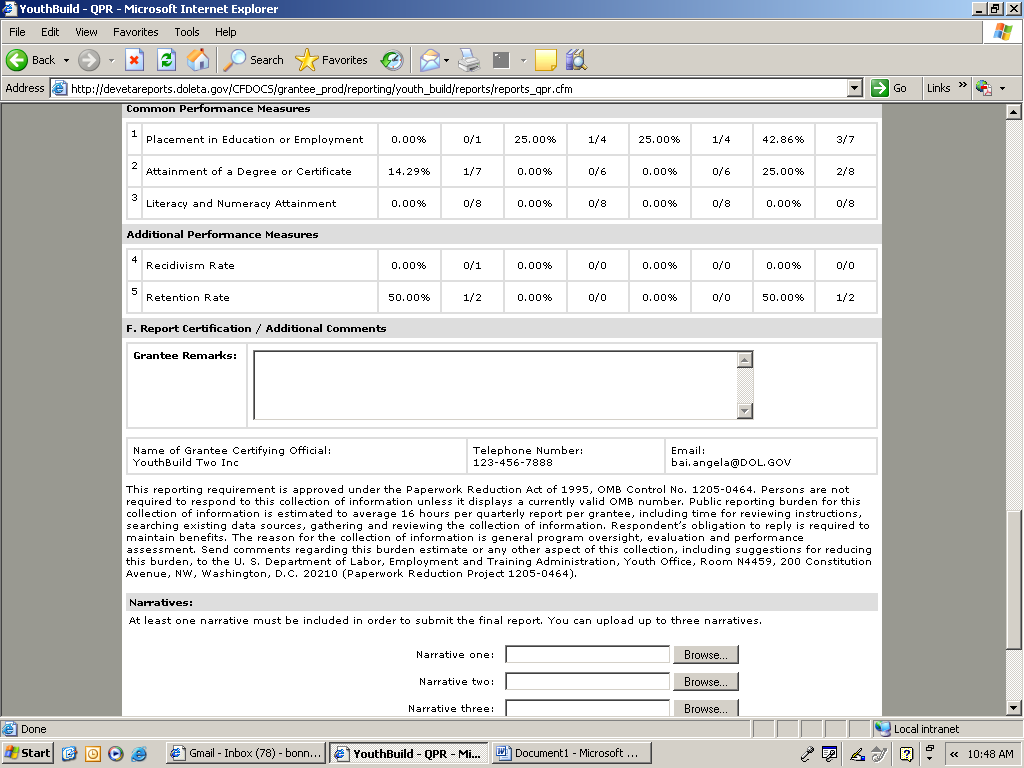Viewport: 1024px width, 768px height.
Task: Click the Research books toolbar icon
Action: [x=575, y=60]
